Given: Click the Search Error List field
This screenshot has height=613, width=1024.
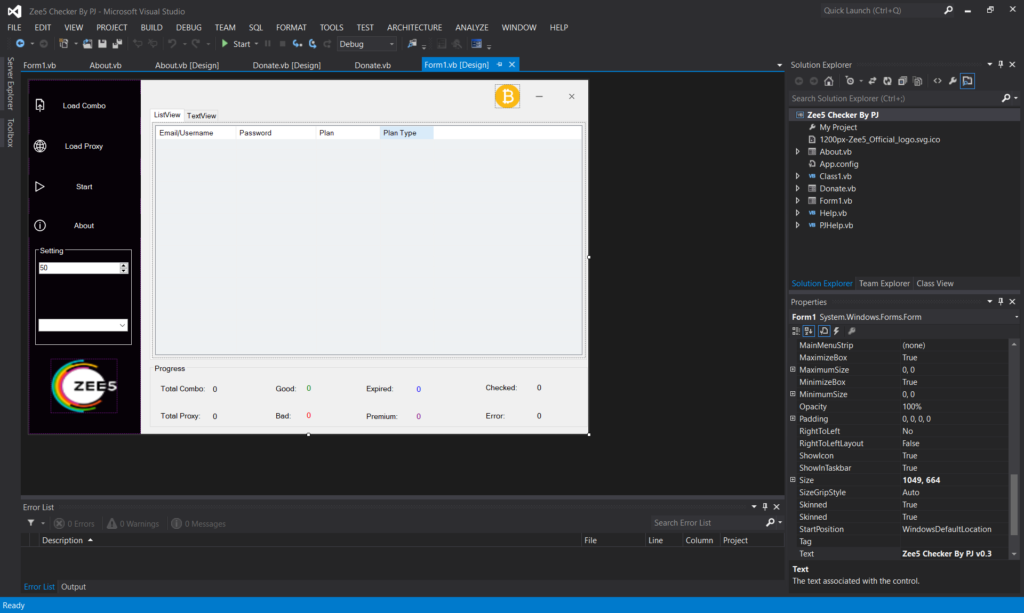Looking at the screenshot, I should click(x=707, y=523).
